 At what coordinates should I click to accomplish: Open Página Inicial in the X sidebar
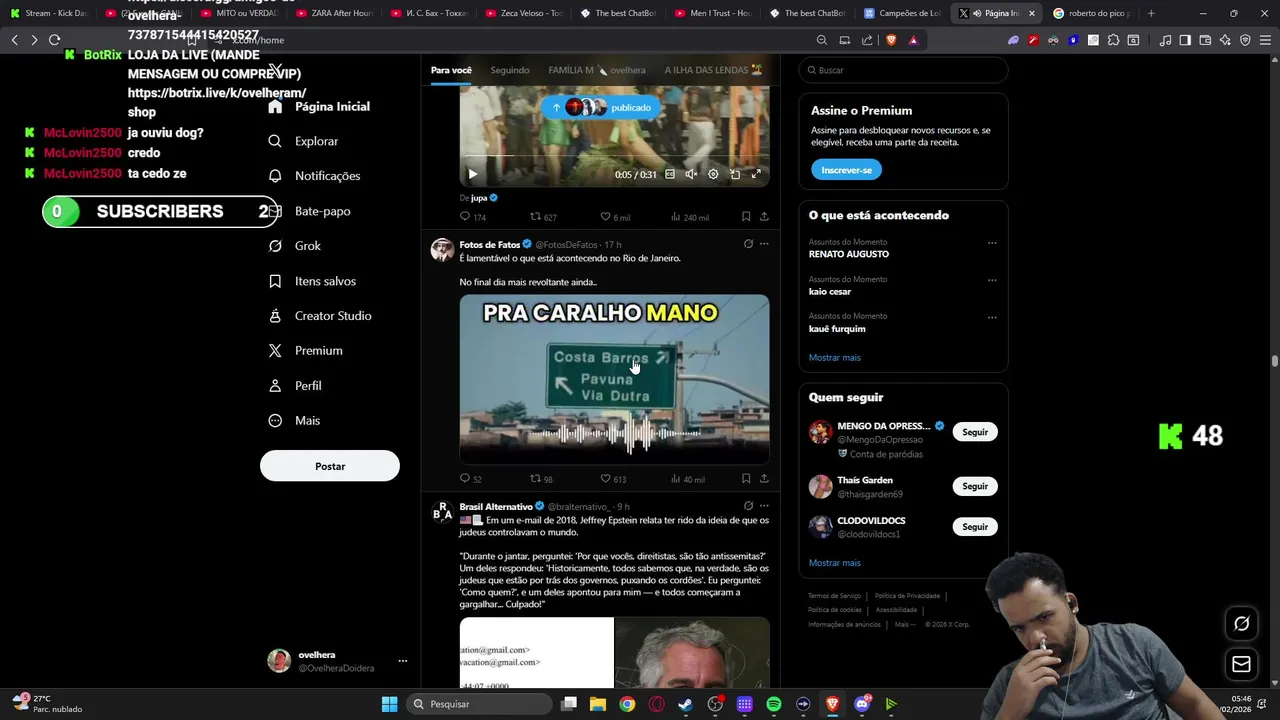click(x=320, y=106)
